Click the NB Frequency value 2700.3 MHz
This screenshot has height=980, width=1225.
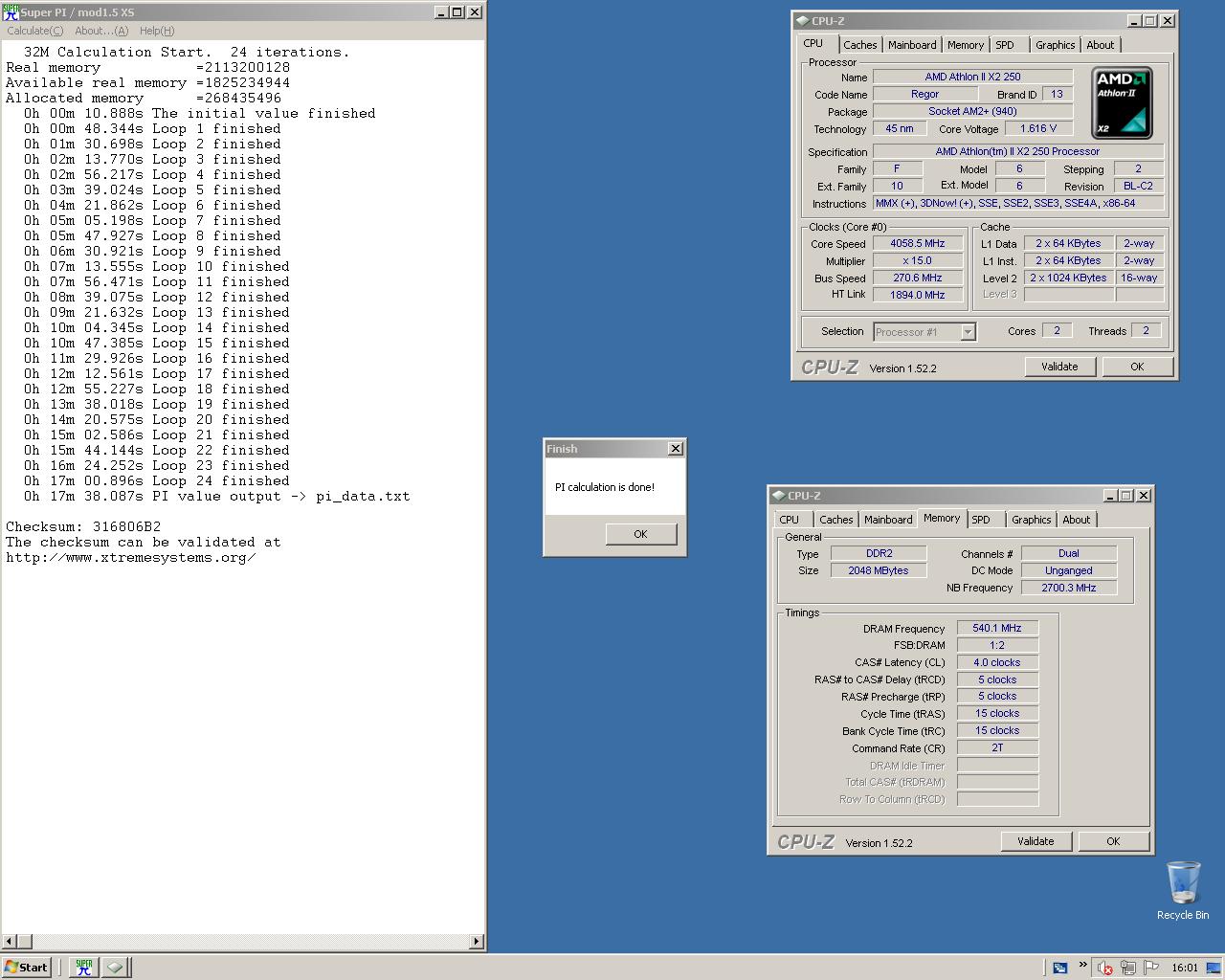tap(1069, 588)
